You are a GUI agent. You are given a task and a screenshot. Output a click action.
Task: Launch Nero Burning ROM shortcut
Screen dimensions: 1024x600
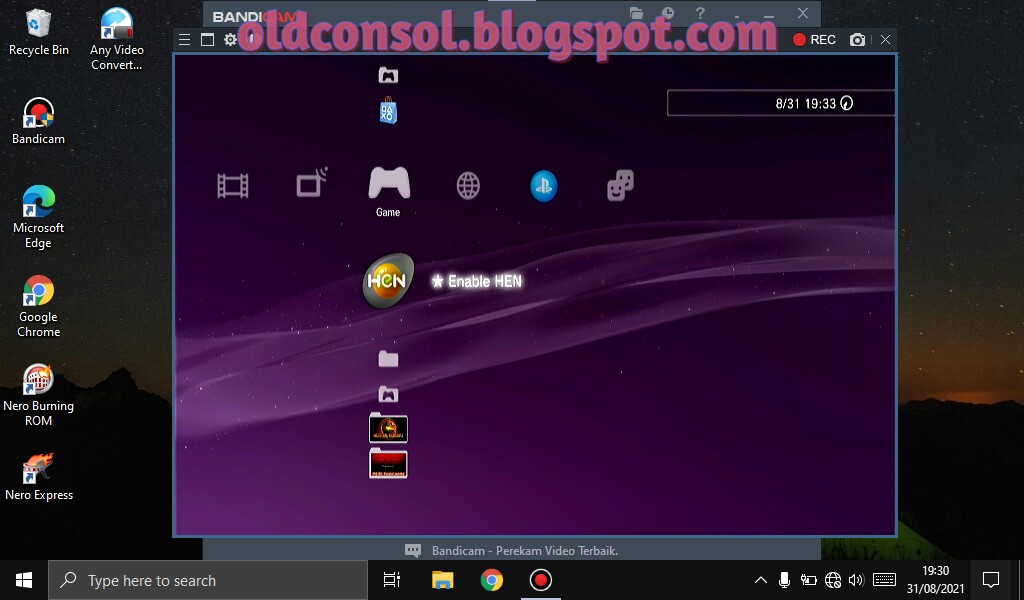38,396
